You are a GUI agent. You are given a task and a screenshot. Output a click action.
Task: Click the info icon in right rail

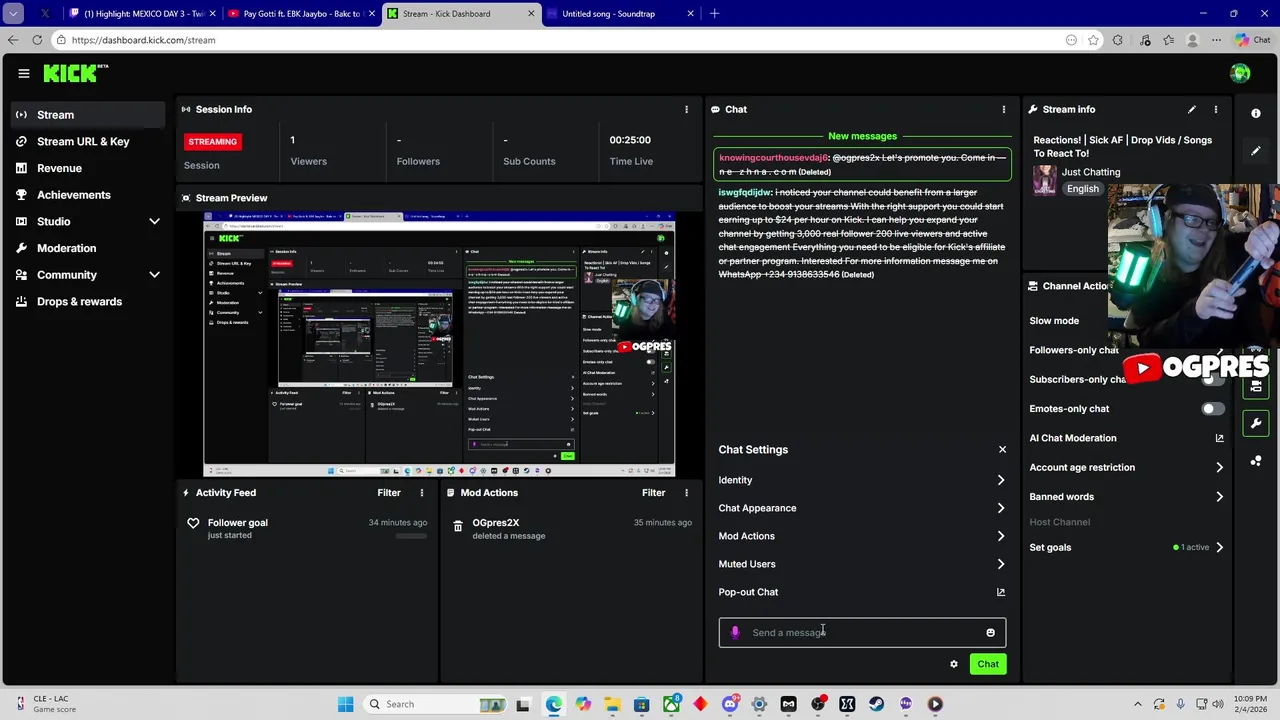pos(1256,113)
